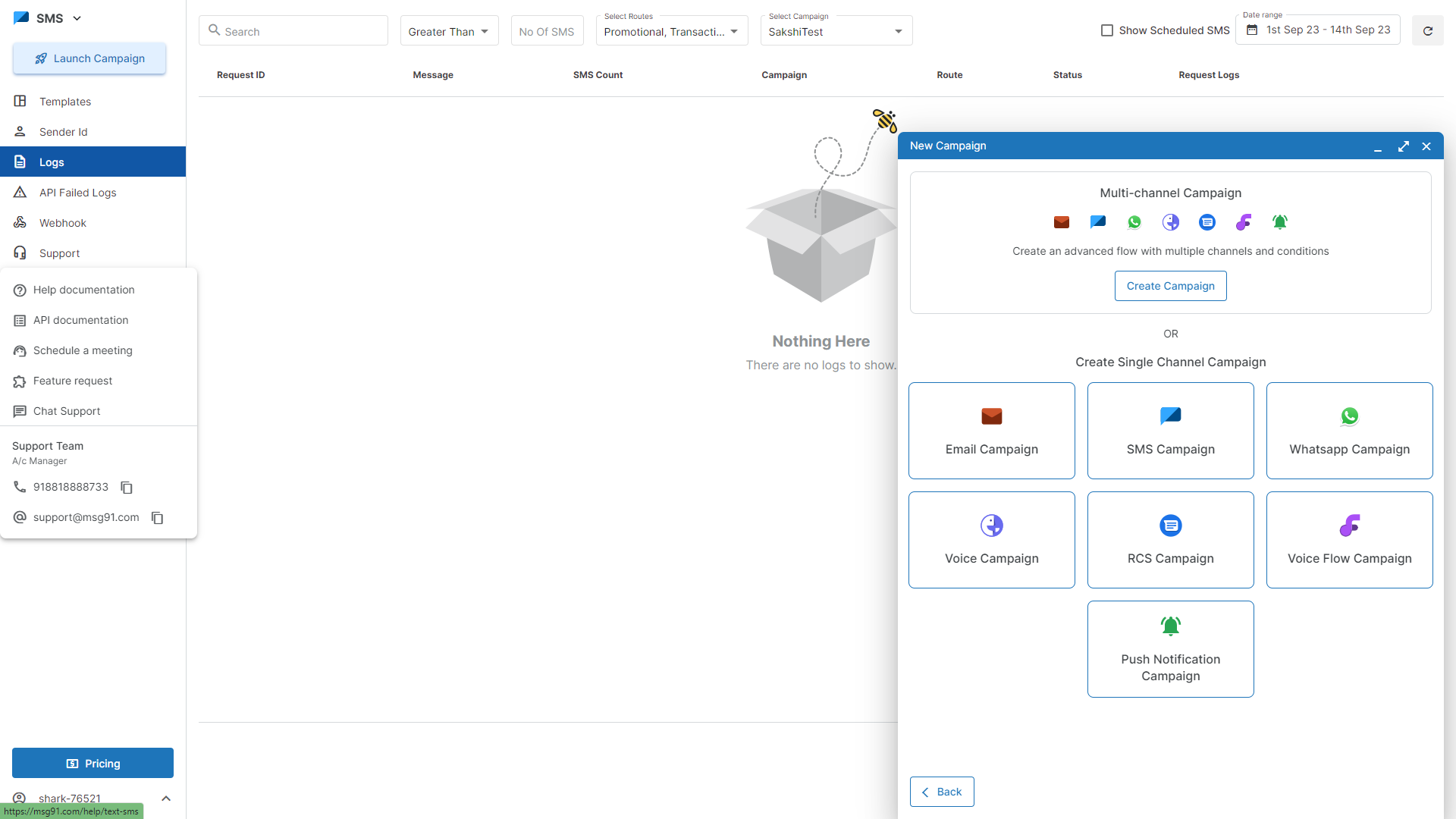Image resolution: width=1456 pixels, height=819 pixels.
Task: Click the Back button
Action: pyautogui.click(x=941, y=792)
